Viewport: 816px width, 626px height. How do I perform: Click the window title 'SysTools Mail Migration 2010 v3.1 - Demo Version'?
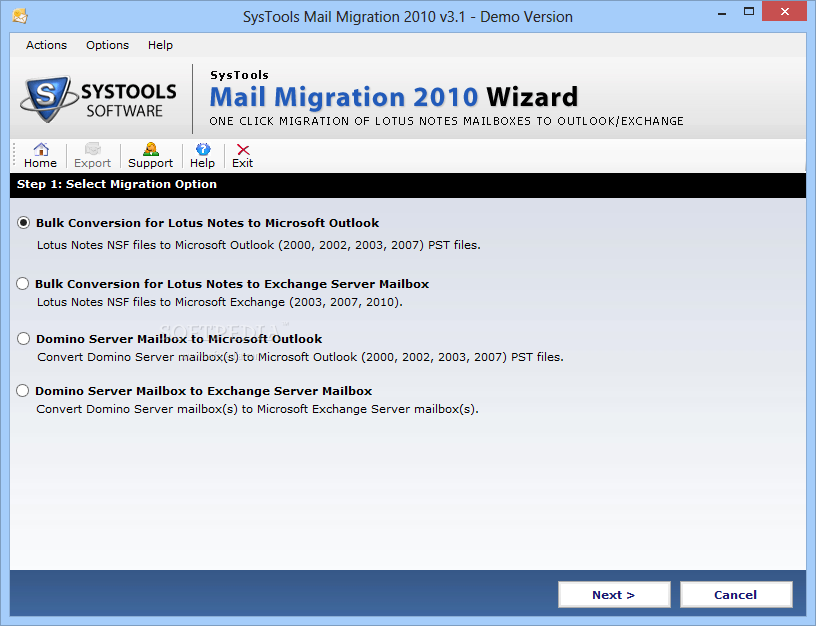(x=407, y=17)
